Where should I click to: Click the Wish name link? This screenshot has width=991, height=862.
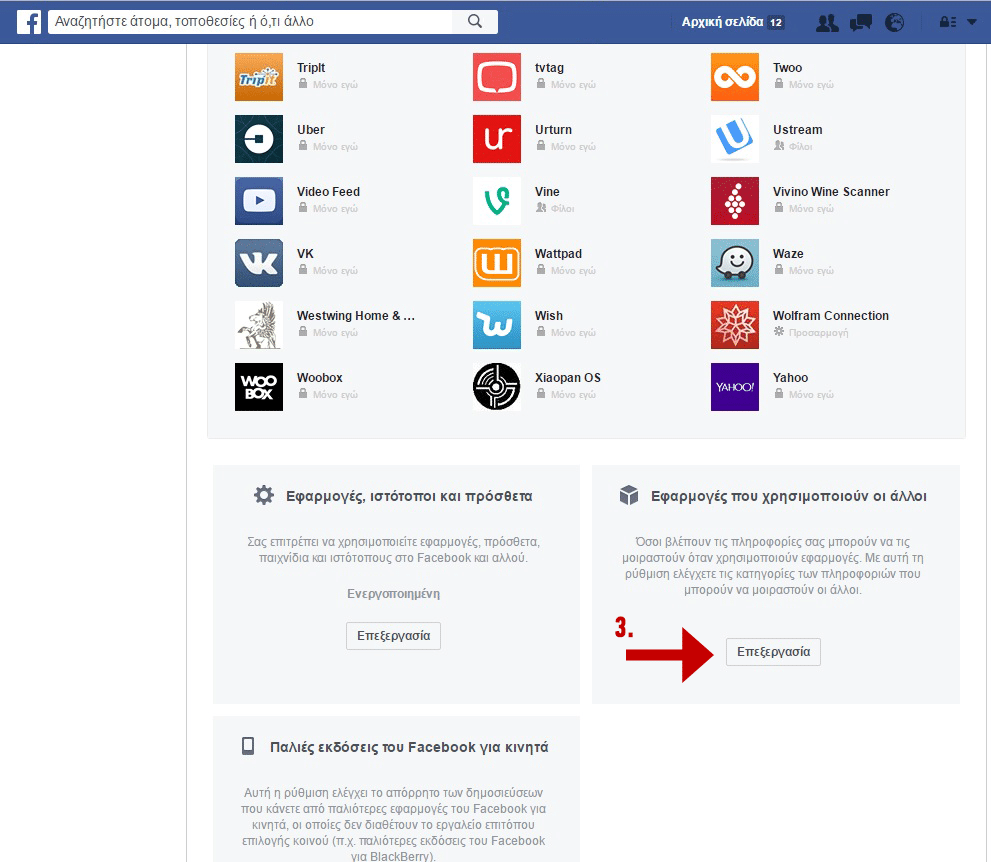coord(549,315)
